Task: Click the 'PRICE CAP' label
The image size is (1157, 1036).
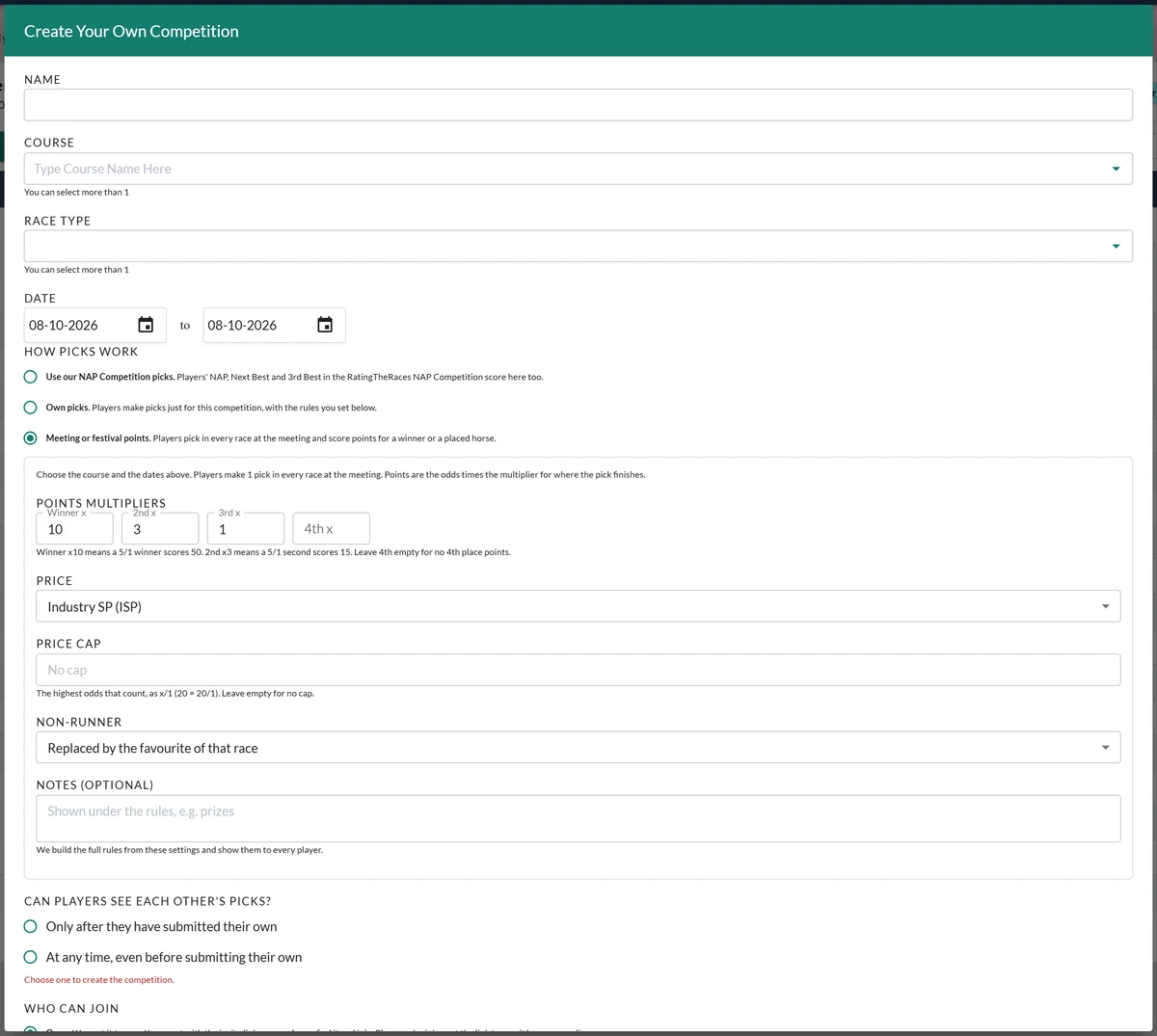Action: [x=68, y=644]
